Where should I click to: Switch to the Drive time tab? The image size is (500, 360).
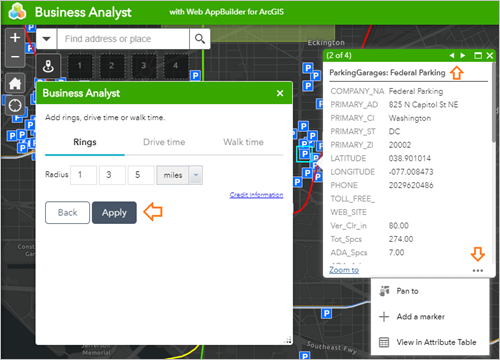(164, 142)
